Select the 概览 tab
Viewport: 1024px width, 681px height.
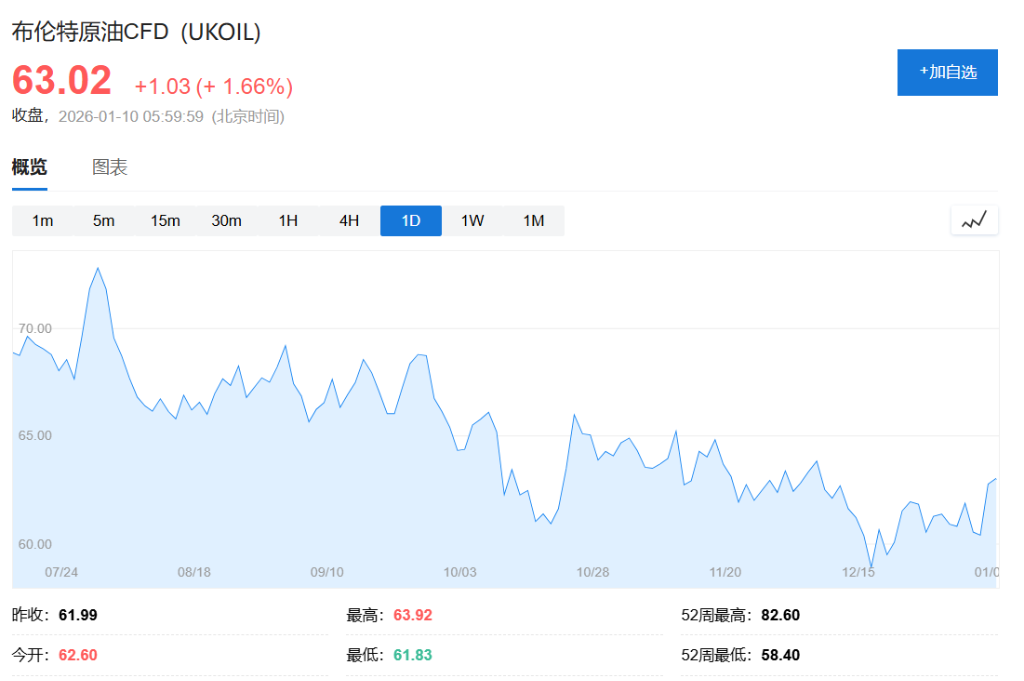click(x=29, y=166)
